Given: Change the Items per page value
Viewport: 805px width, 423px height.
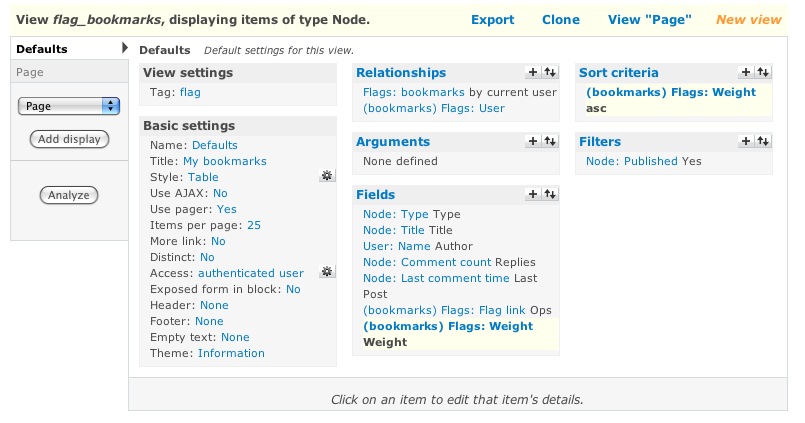Looking at the screenshot, I should point(254,225).
